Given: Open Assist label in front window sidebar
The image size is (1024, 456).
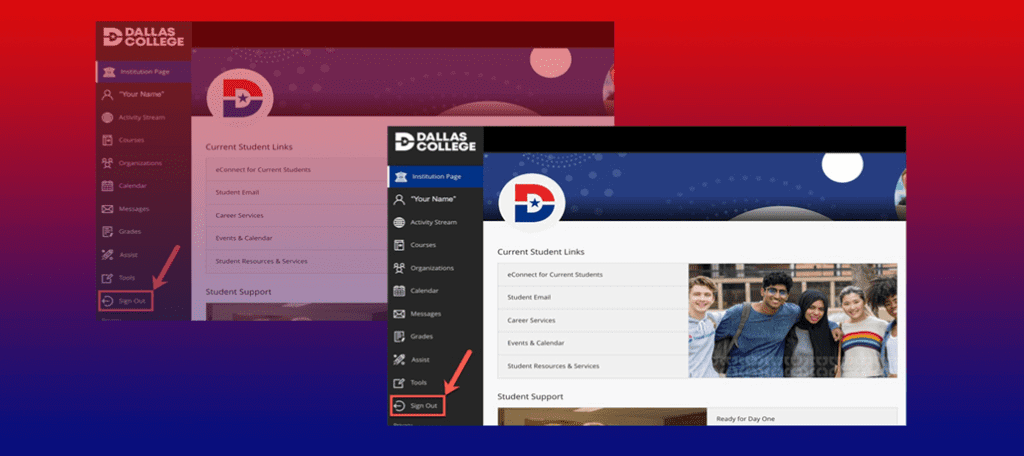Looking at the screenshot, I should [421, 359].
